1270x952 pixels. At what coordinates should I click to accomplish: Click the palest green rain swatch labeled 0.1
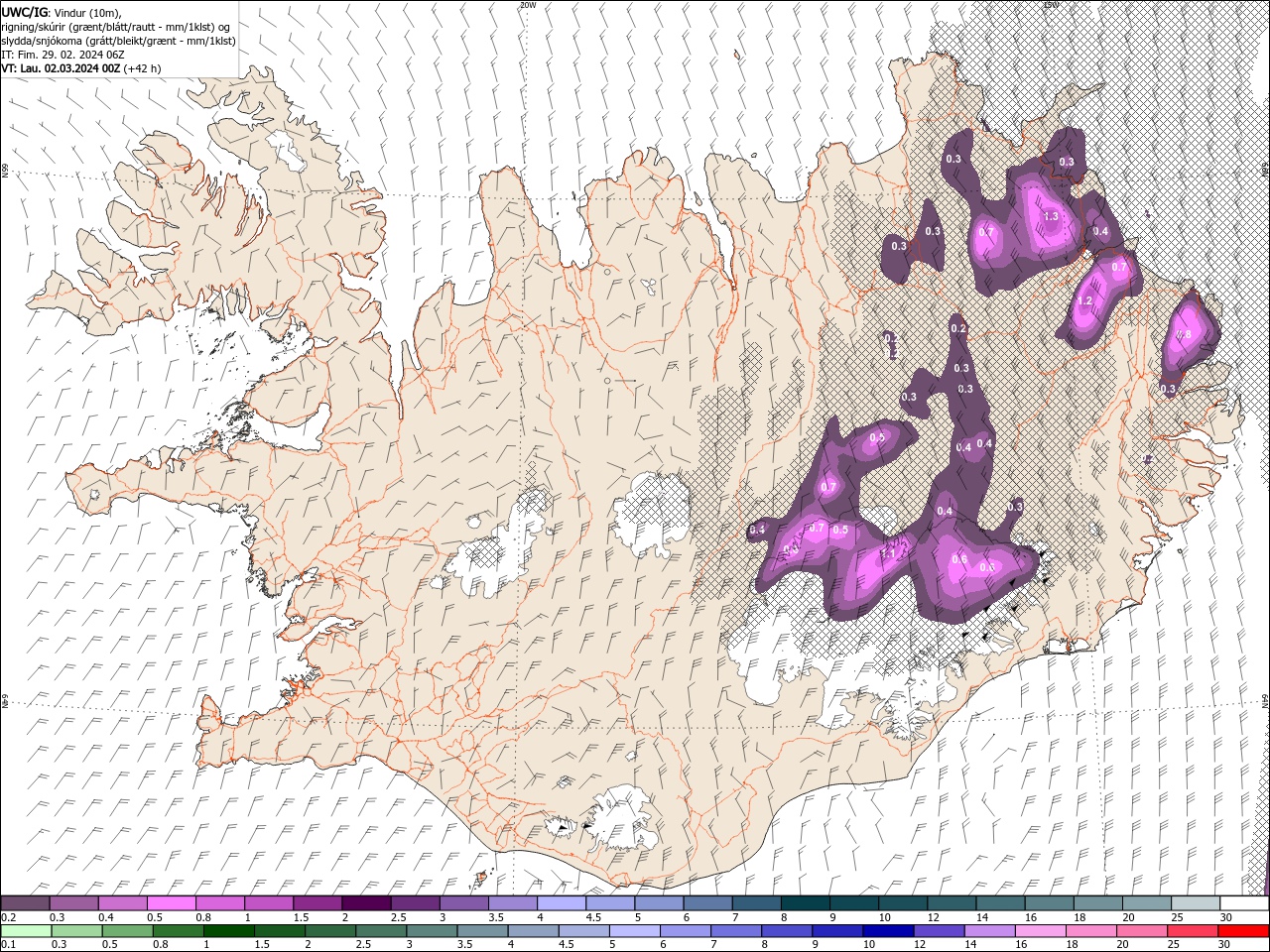point(26,931)
